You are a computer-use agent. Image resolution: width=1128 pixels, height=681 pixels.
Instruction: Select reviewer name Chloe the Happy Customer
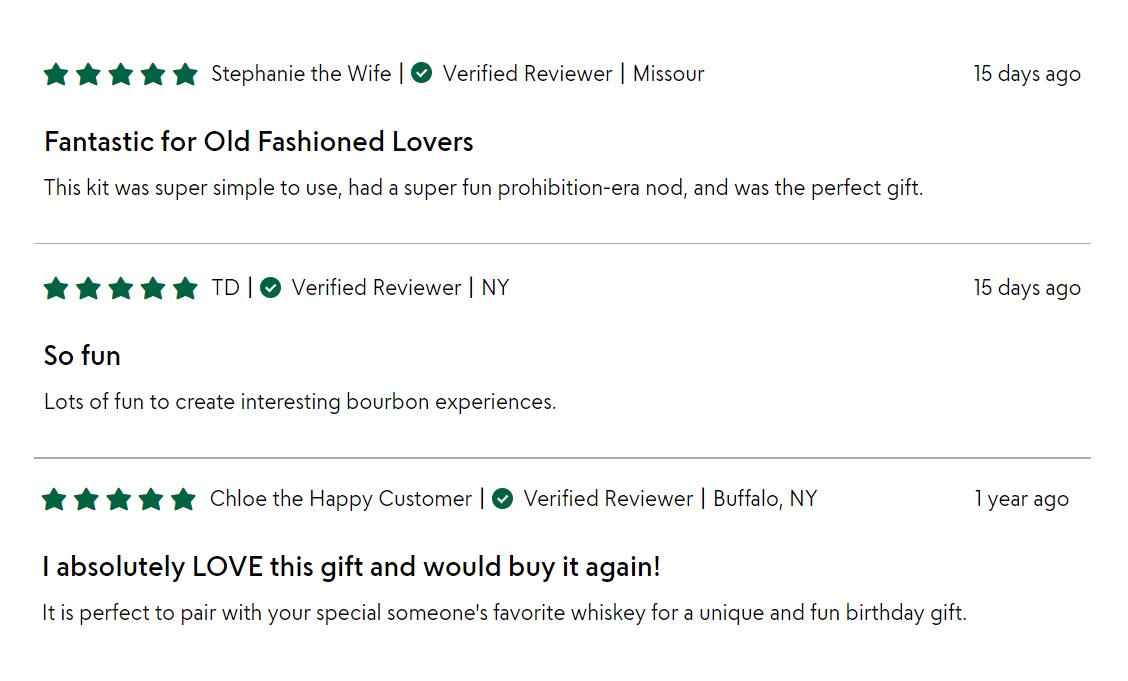[x=340, y=498]
